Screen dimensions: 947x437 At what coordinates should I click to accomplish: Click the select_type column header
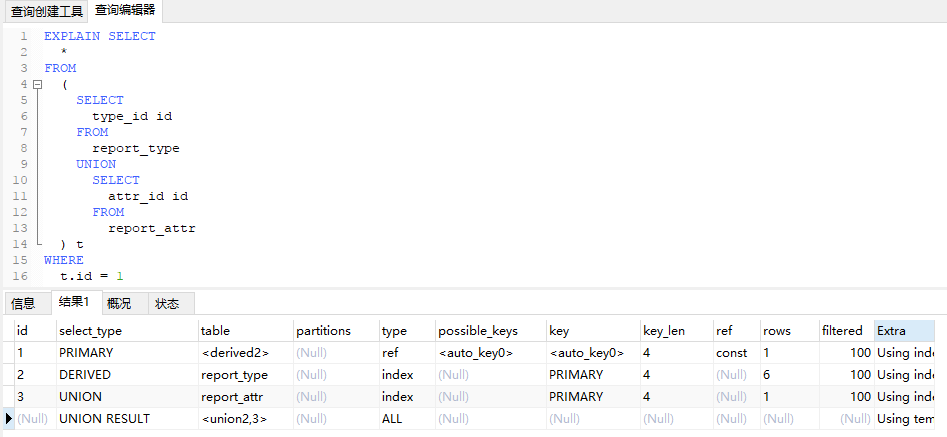coord(90,330)
